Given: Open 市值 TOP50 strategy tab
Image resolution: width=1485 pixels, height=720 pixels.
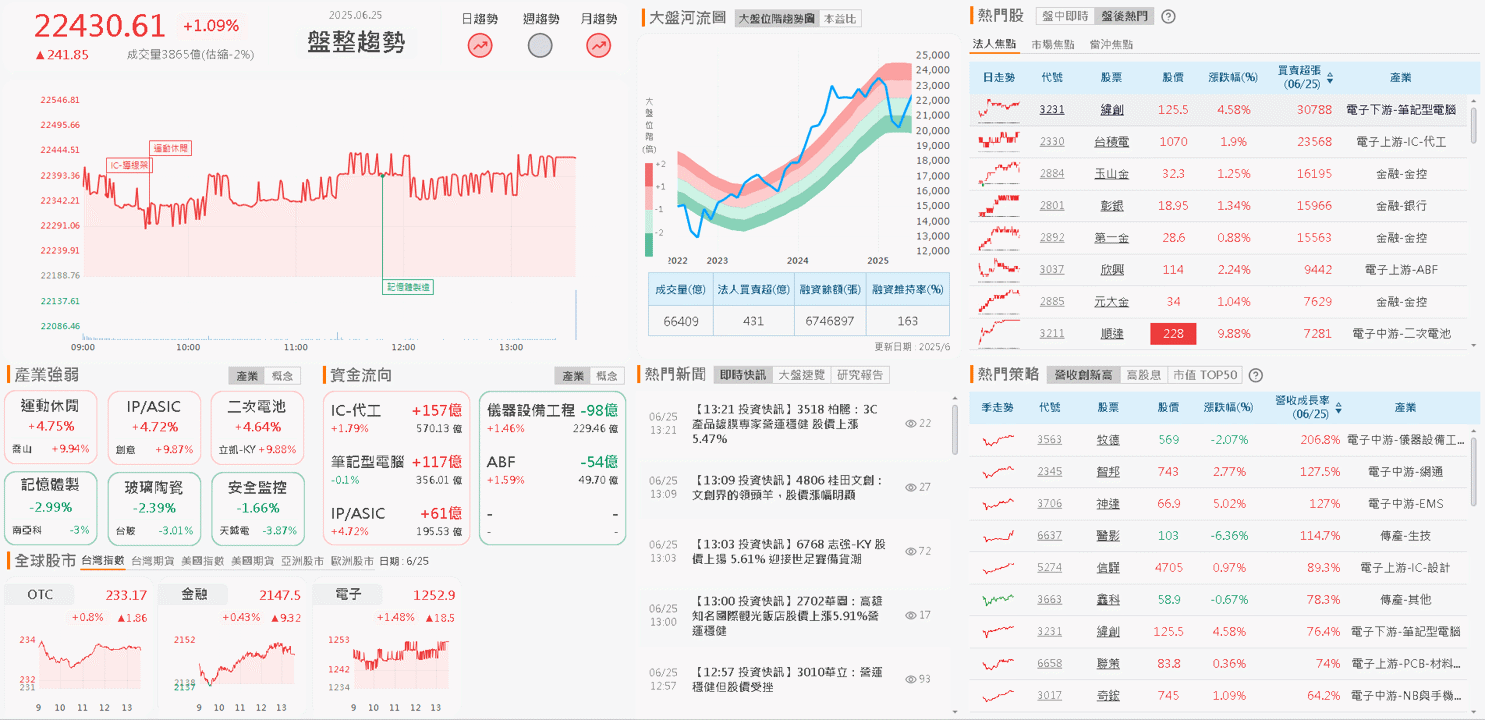Looking at the screenshot, I should [1205, 375].
